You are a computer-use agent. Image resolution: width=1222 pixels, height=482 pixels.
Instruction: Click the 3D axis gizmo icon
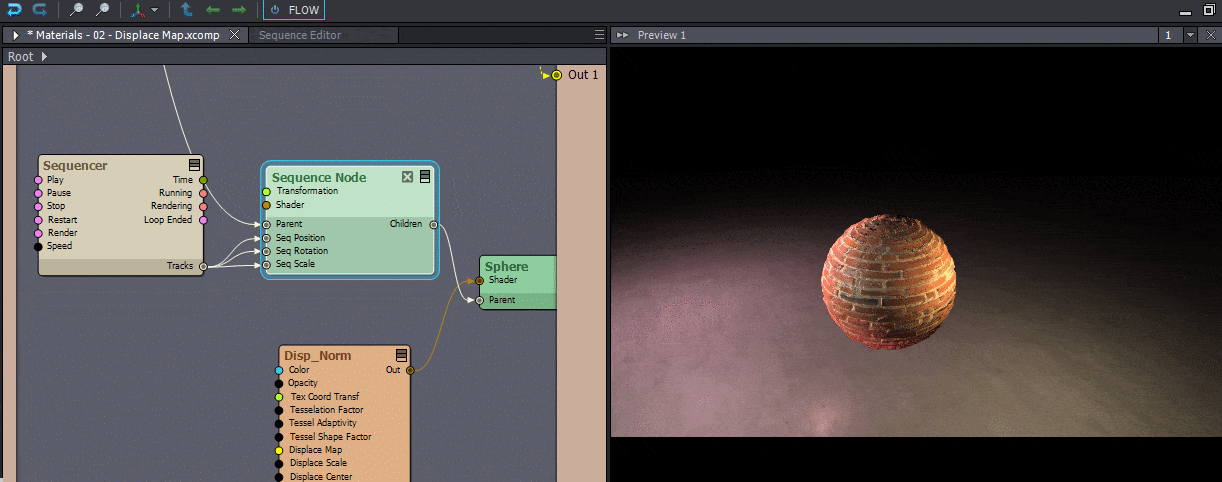137,10
